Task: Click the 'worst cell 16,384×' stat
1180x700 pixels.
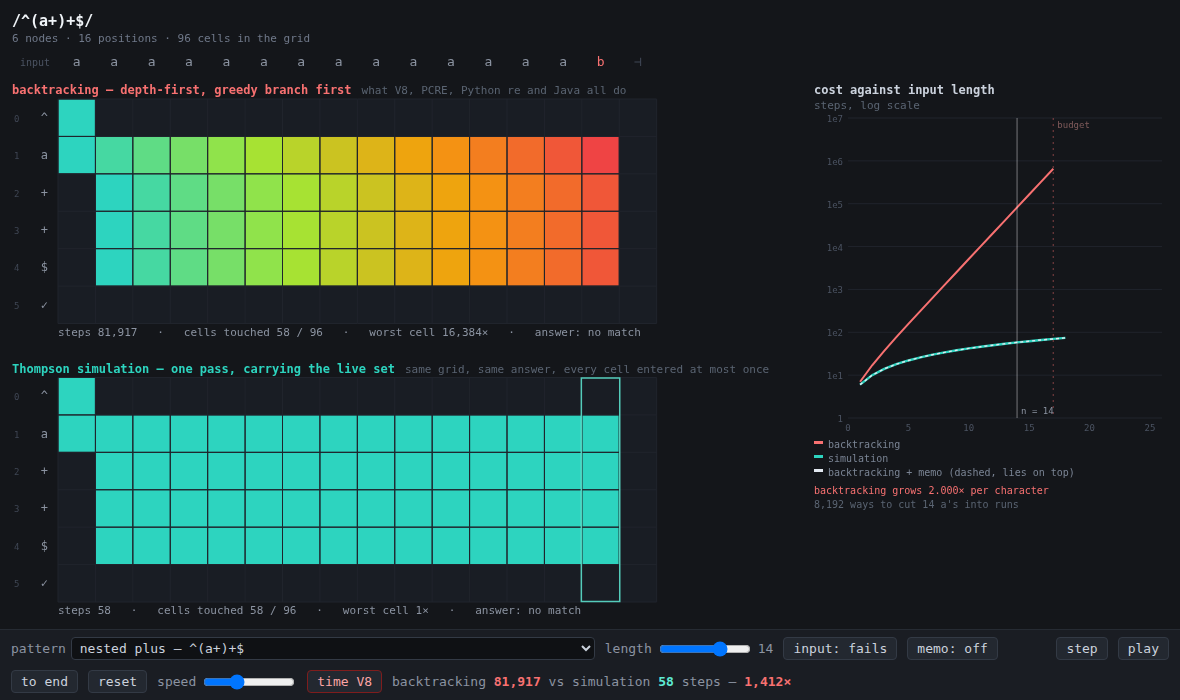Action: tap(428, 332)
